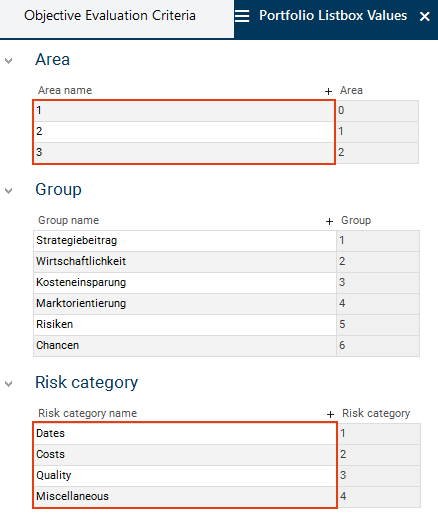Add a new Risk category row
438x518 pixels.
click(x=330, y=414)
